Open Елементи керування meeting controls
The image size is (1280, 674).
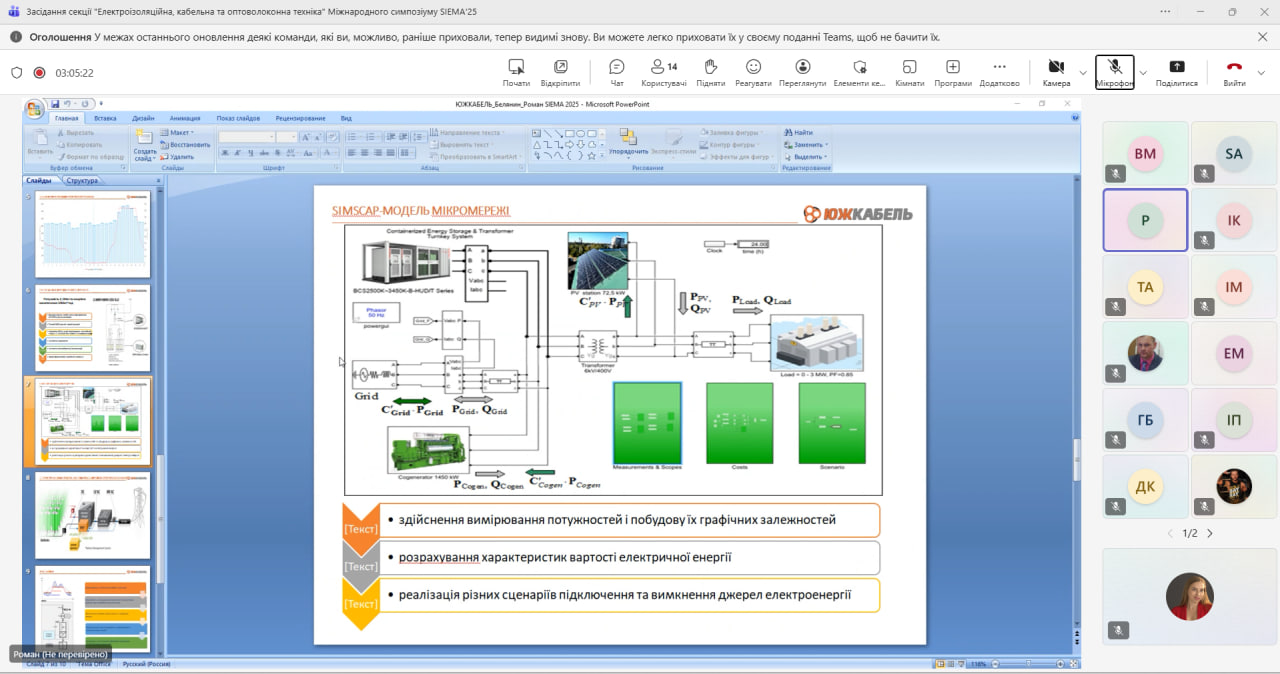click(x=859, y=72)
